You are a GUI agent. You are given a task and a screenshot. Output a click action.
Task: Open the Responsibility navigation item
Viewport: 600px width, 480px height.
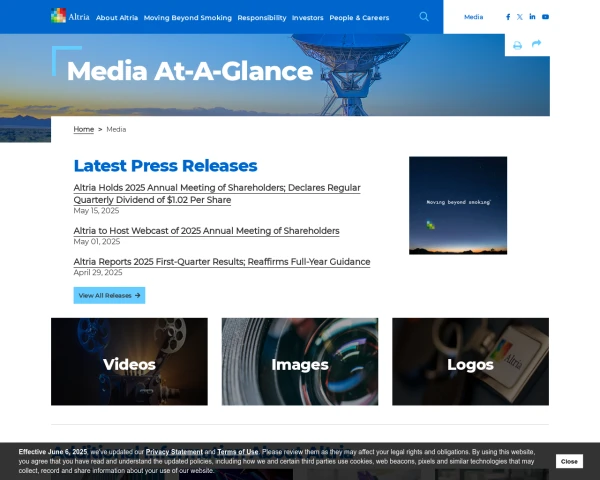click(x=262, y=18)
